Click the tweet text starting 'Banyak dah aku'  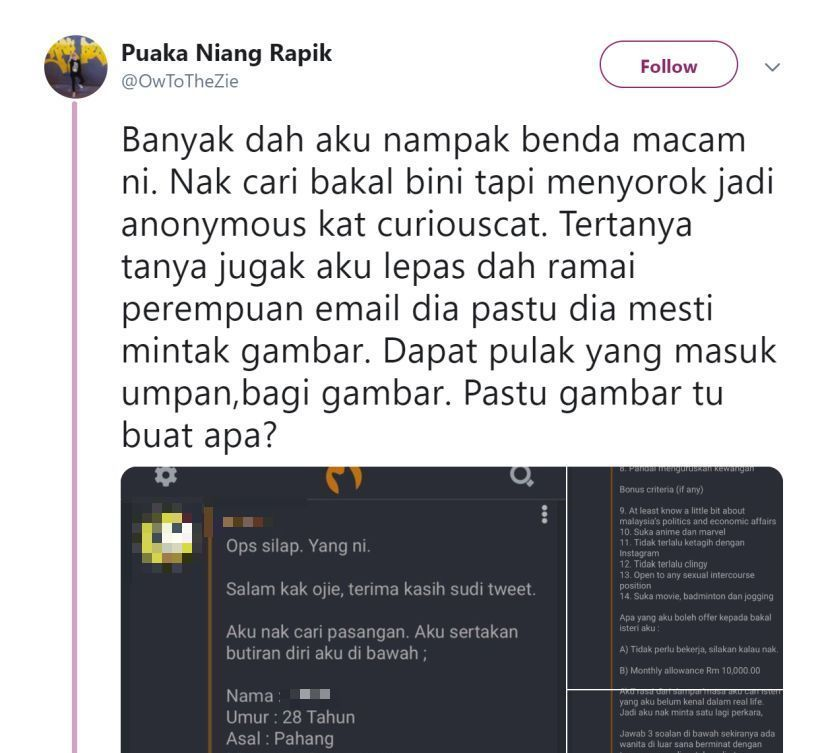point(449,287)
